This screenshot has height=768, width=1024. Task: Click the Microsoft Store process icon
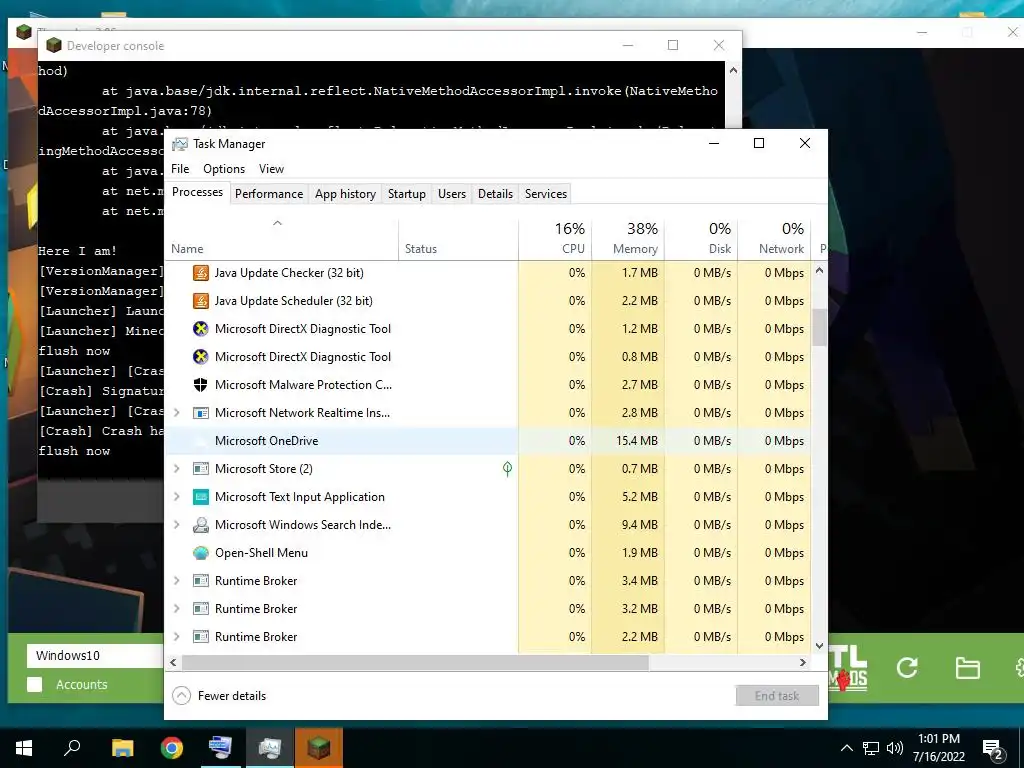point(200,469)
